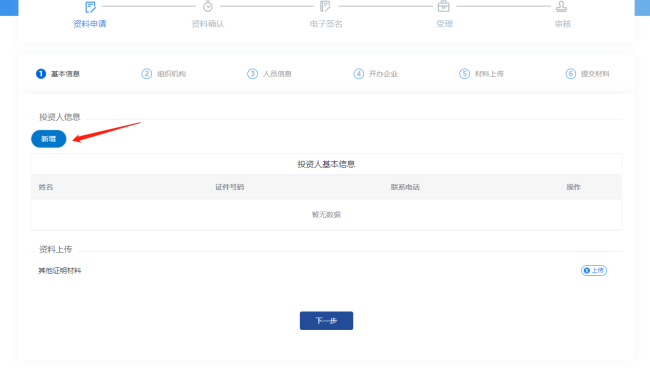
Task: Click the 受理 label text
Action: coord(444,24)
